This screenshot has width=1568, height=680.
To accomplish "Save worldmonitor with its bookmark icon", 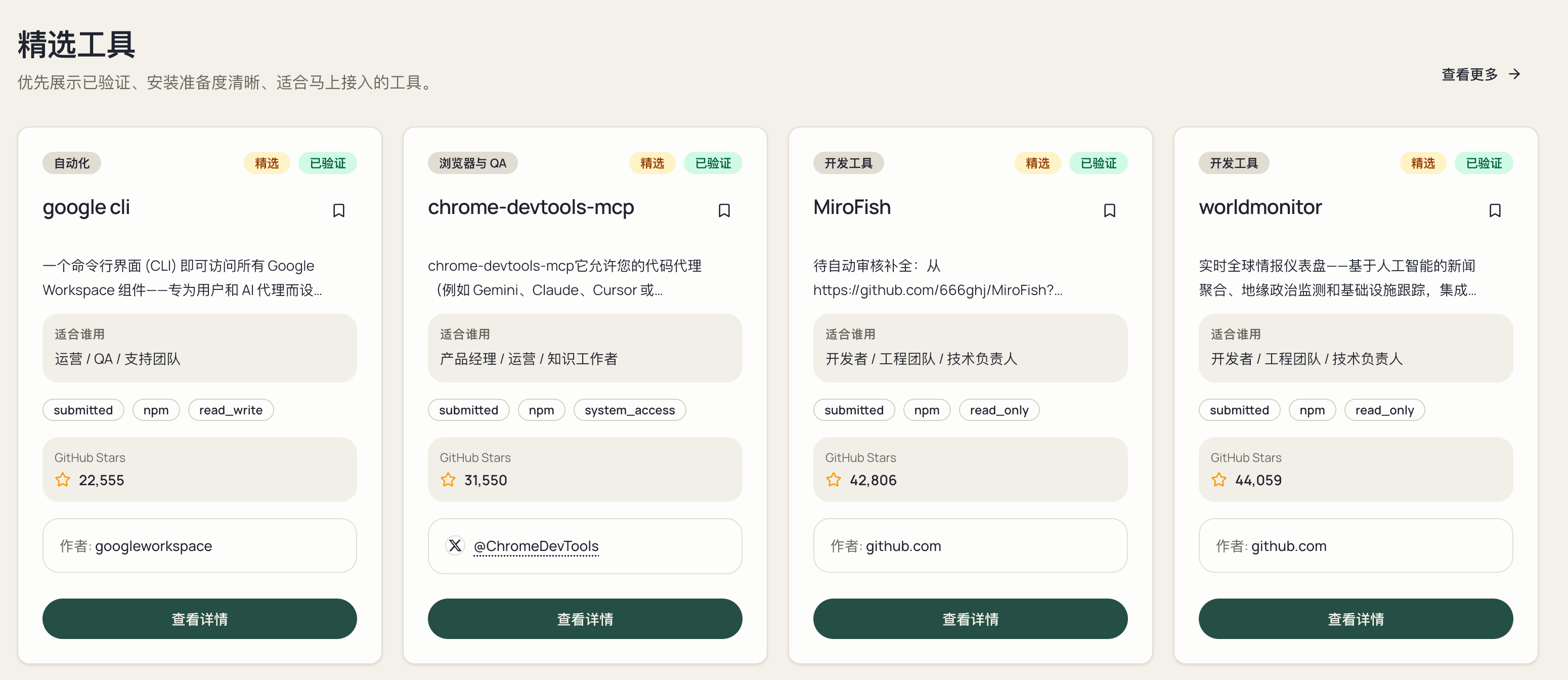I will (1494, 210).
